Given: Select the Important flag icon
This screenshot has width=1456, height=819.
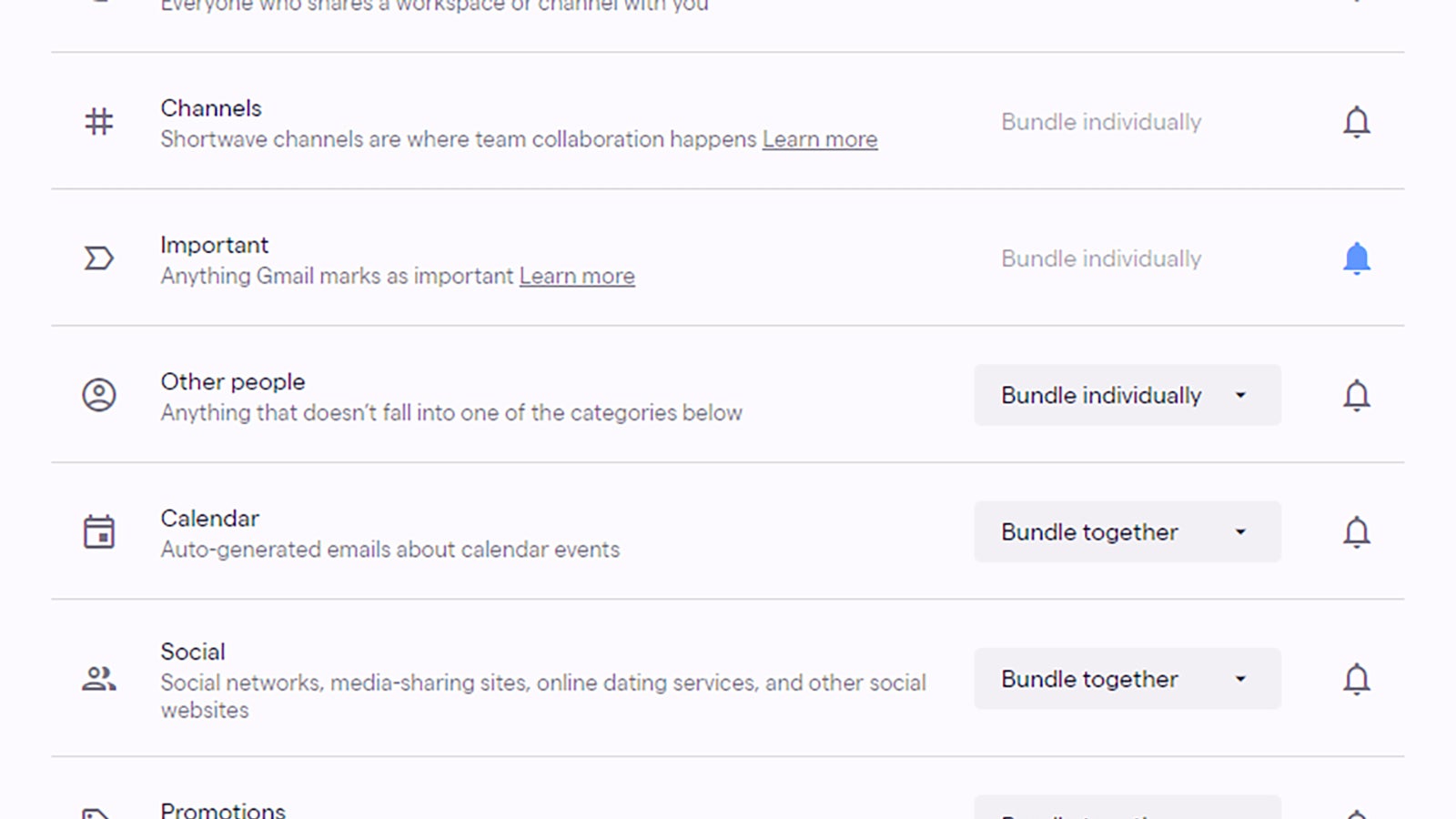Looking at the screenshot, I should 97,258.
